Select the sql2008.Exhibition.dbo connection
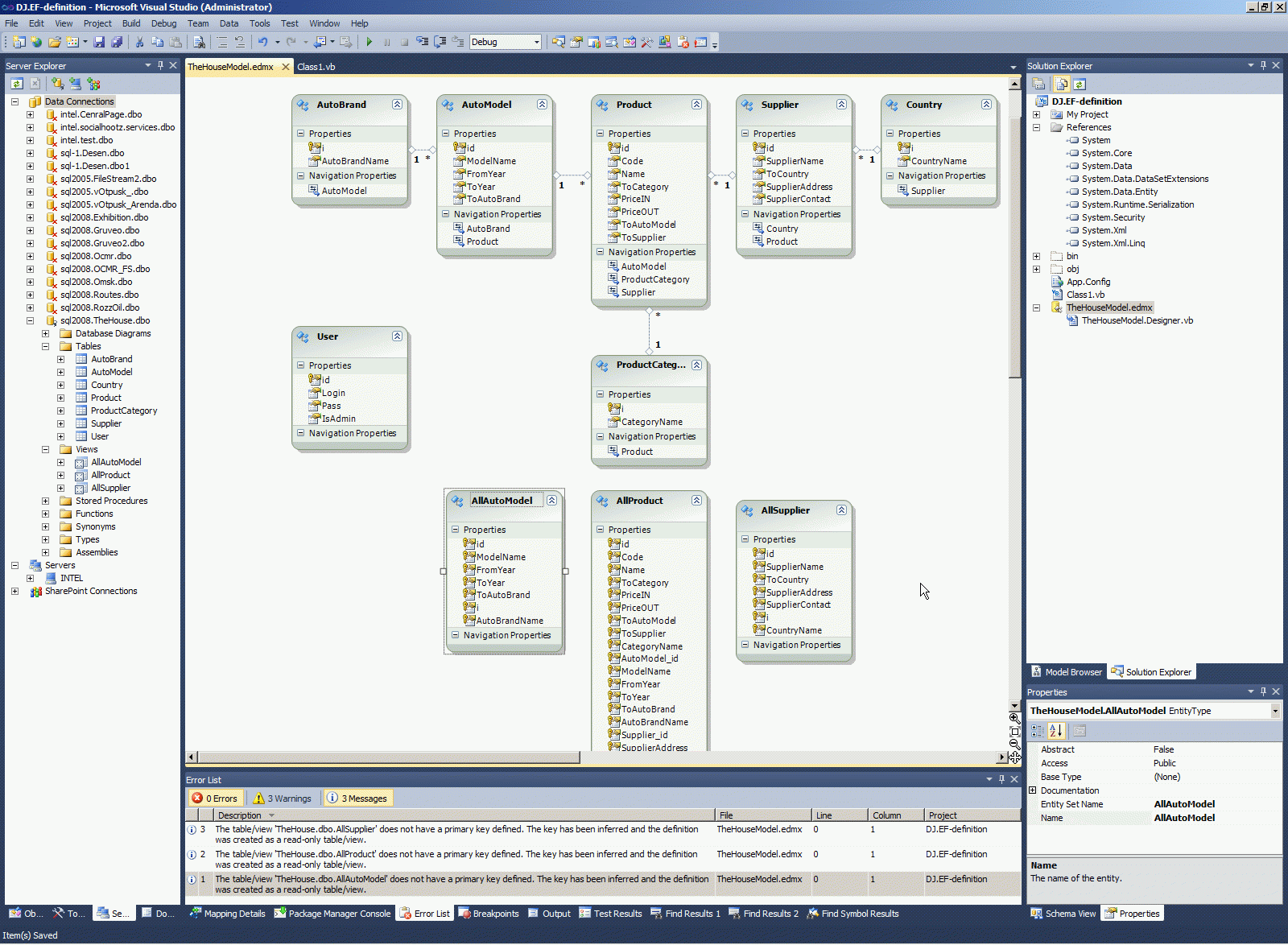The width and height of the screenshot is (1288, 945). tap(104, 217)
